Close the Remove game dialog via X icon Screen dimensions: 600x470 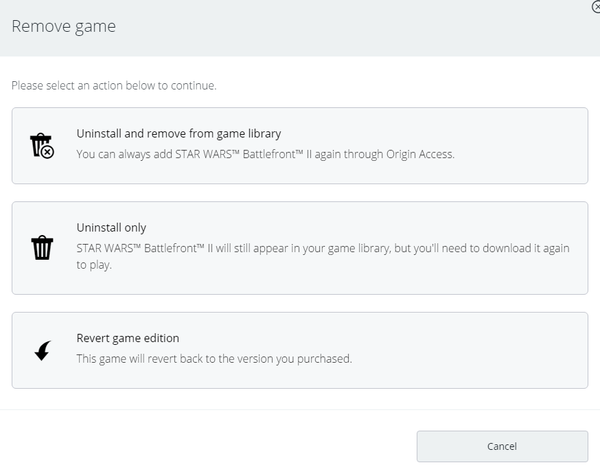click(596, 7)
